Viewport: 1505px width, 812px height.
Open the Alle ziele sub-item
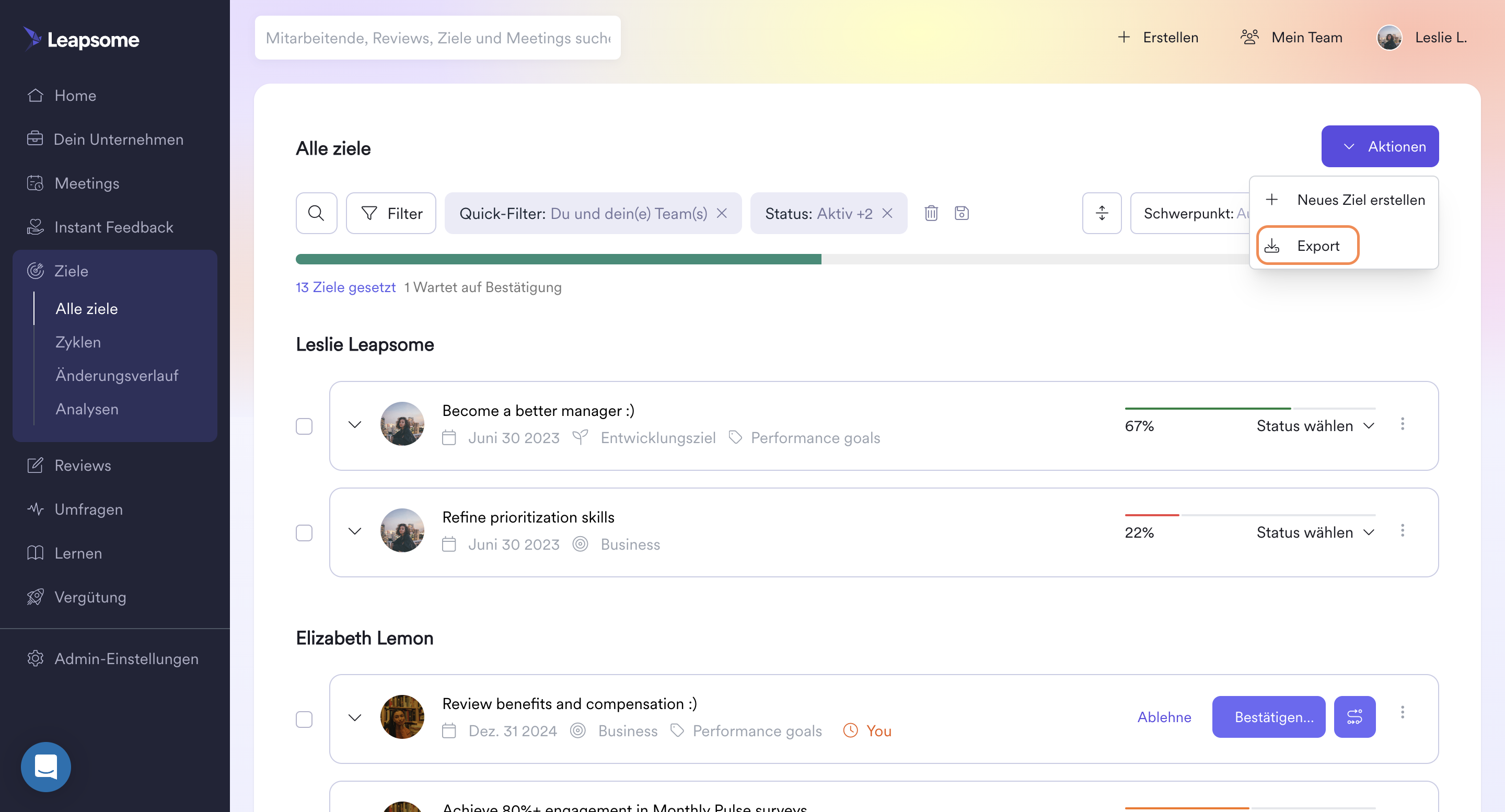tap(86, 308)
